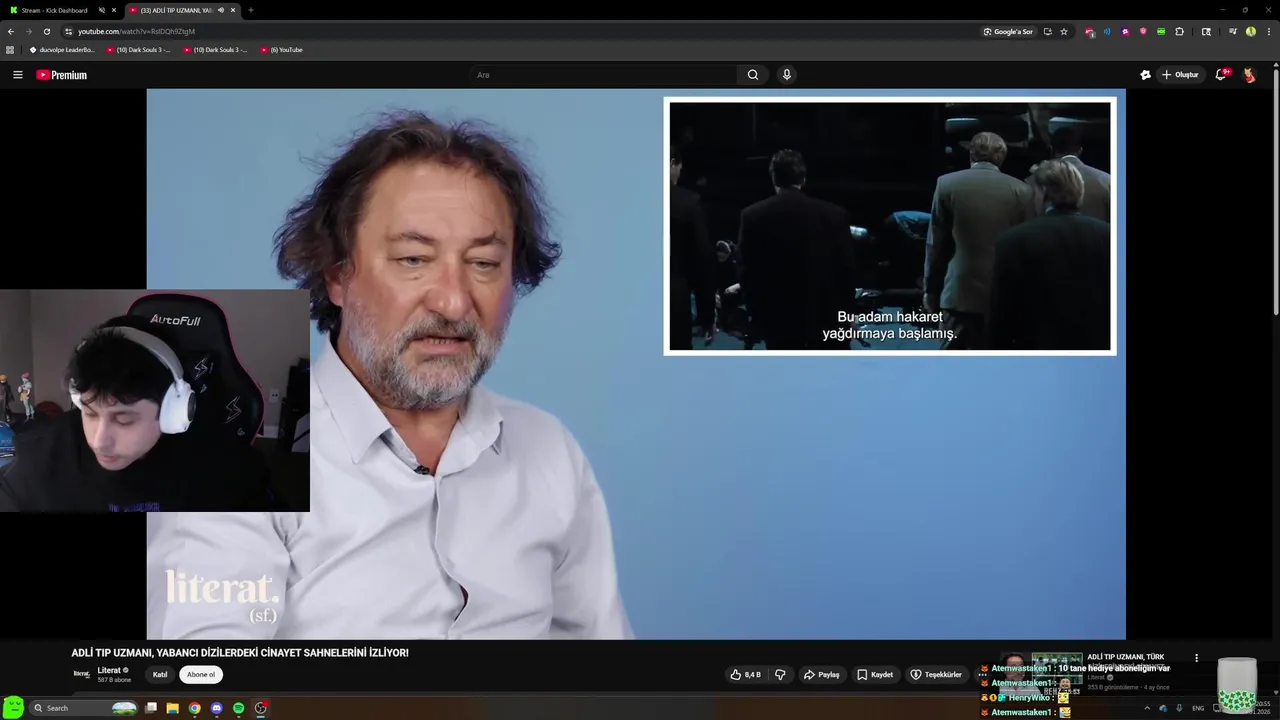Viewport: 1280px width, 720px height.
Task: Subscribe with the 'Abone ol' button
Action: coord(201,674)
